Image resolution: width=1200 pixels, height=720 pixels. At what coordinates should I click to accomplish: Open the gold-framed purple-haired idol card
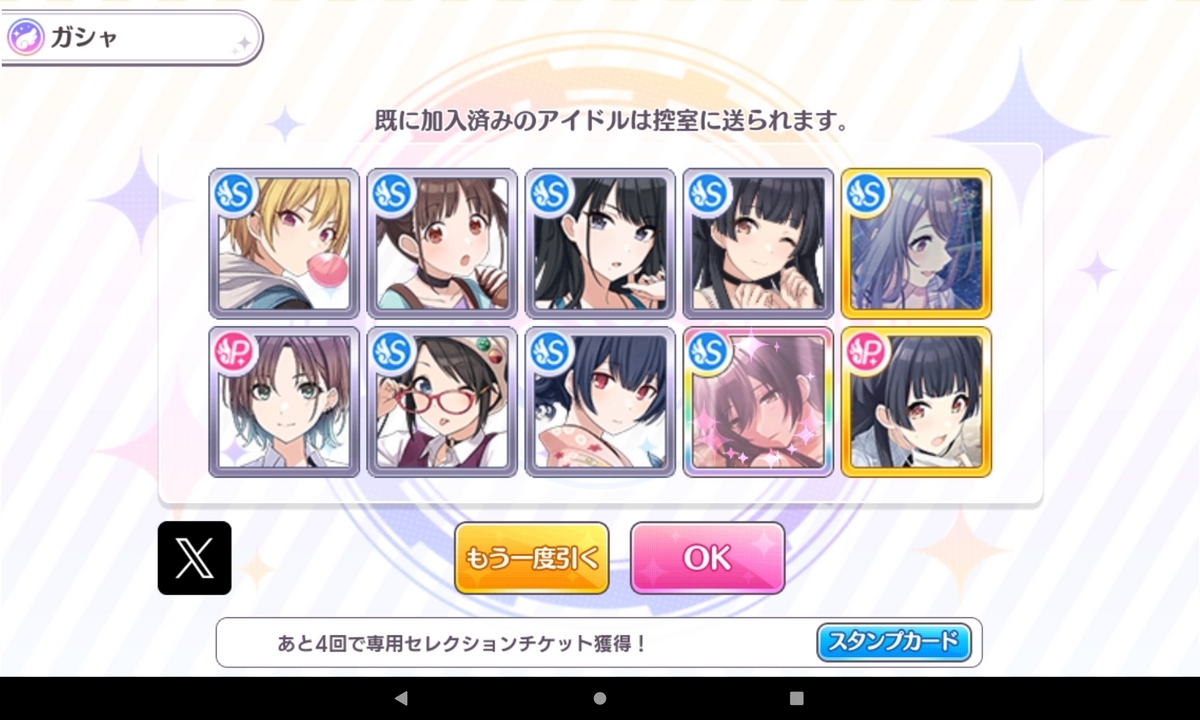tap(916, 243)
